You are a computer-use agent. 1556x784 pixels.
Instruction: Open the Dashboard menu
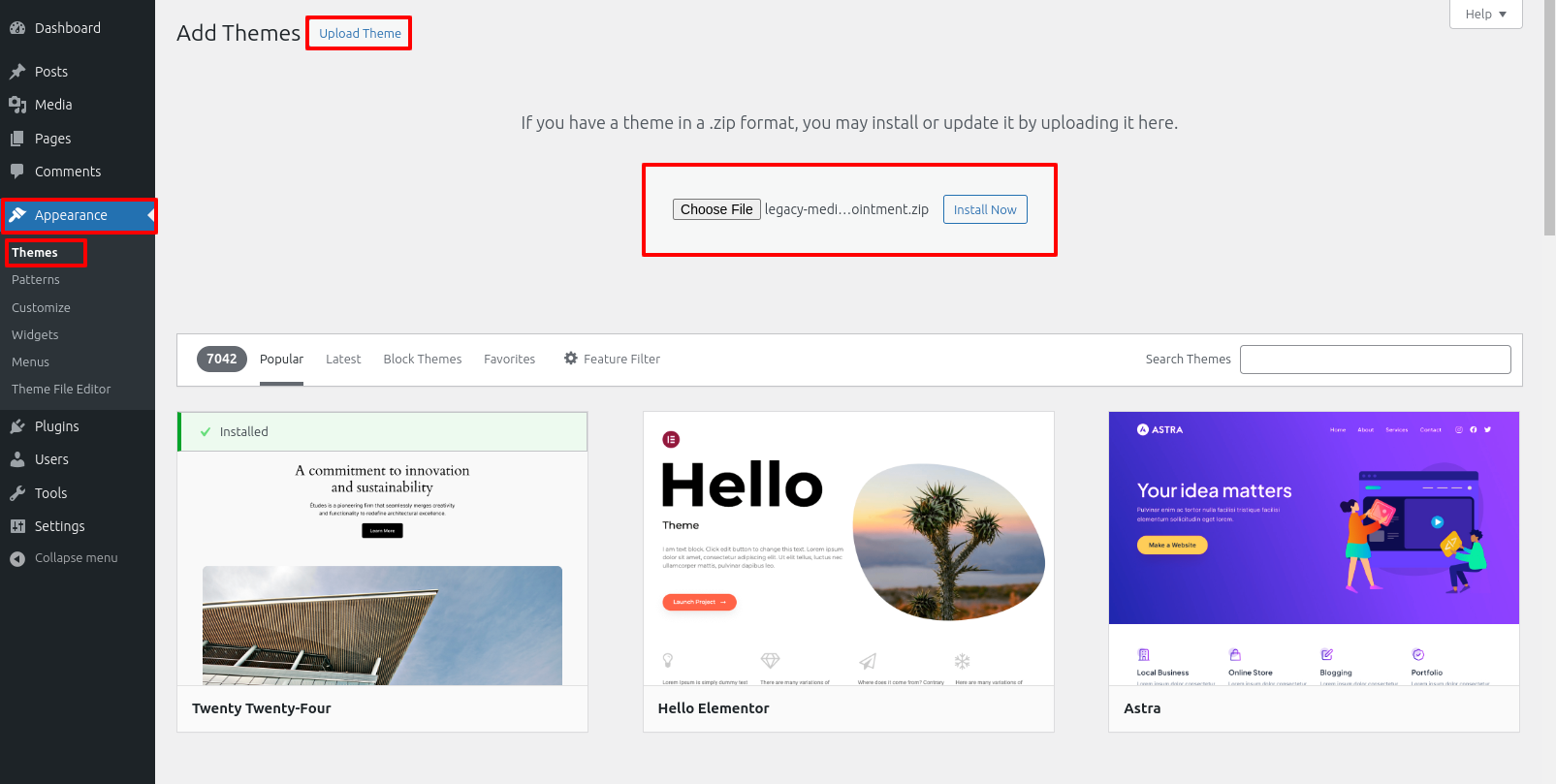pos(78,28)
